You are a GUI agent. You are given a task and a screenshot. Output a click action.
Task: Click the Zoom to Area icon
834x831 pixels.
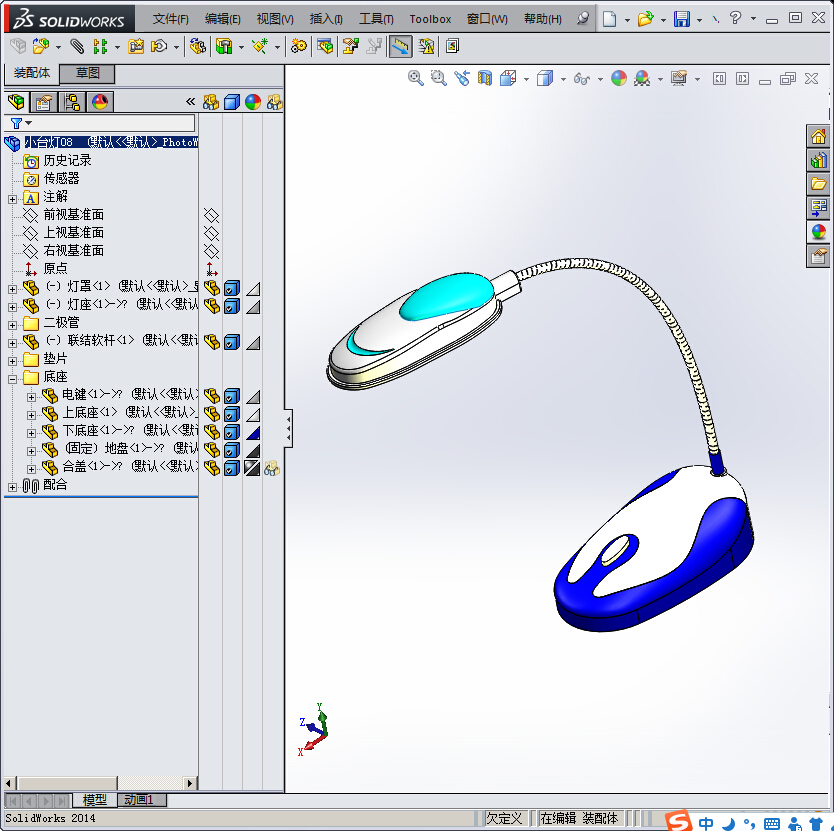tap(438, 79)
